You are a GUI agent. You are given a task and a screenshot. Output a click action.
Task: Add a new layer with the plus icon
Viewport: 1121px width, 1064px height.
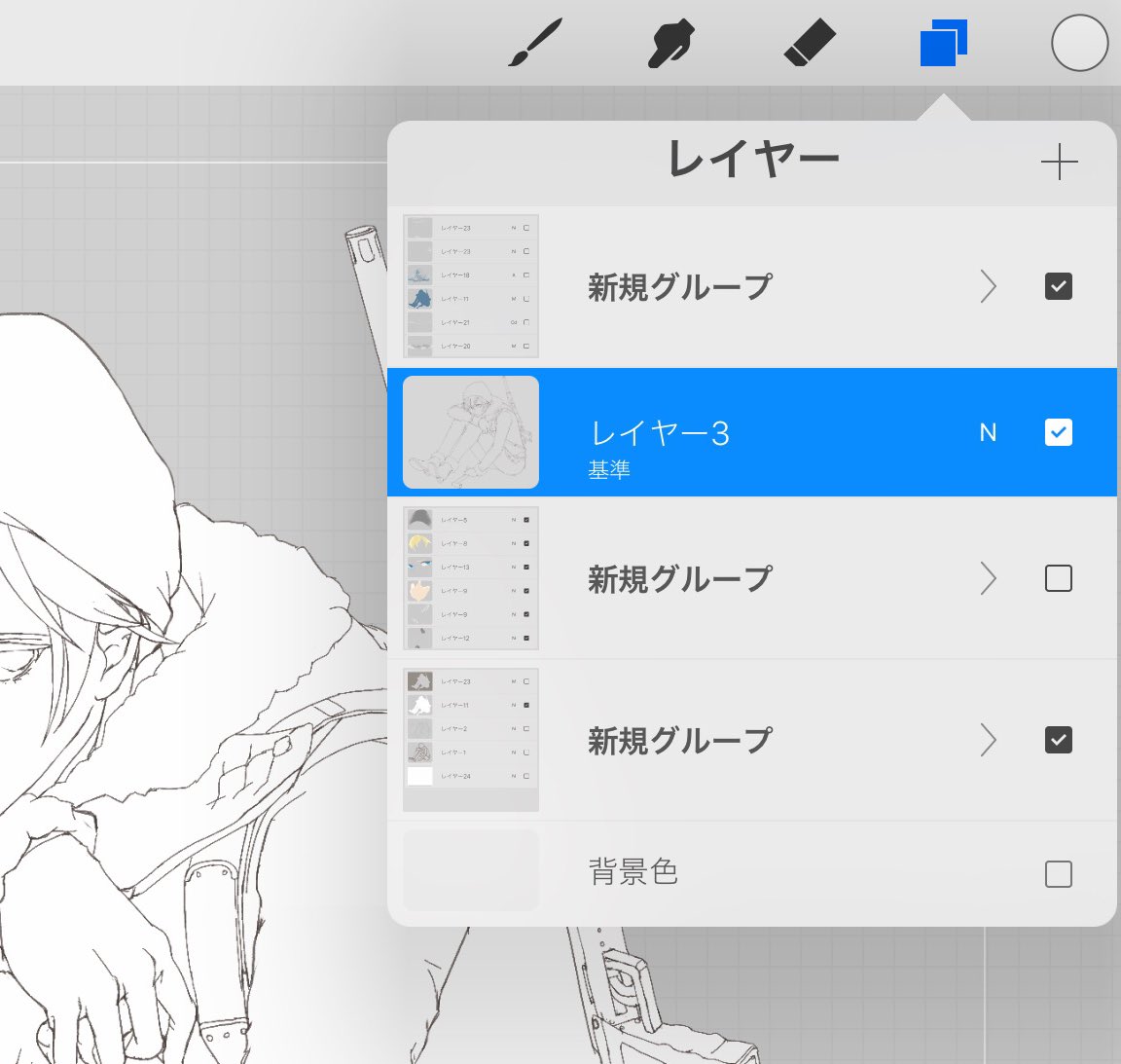click(1060, 163)
